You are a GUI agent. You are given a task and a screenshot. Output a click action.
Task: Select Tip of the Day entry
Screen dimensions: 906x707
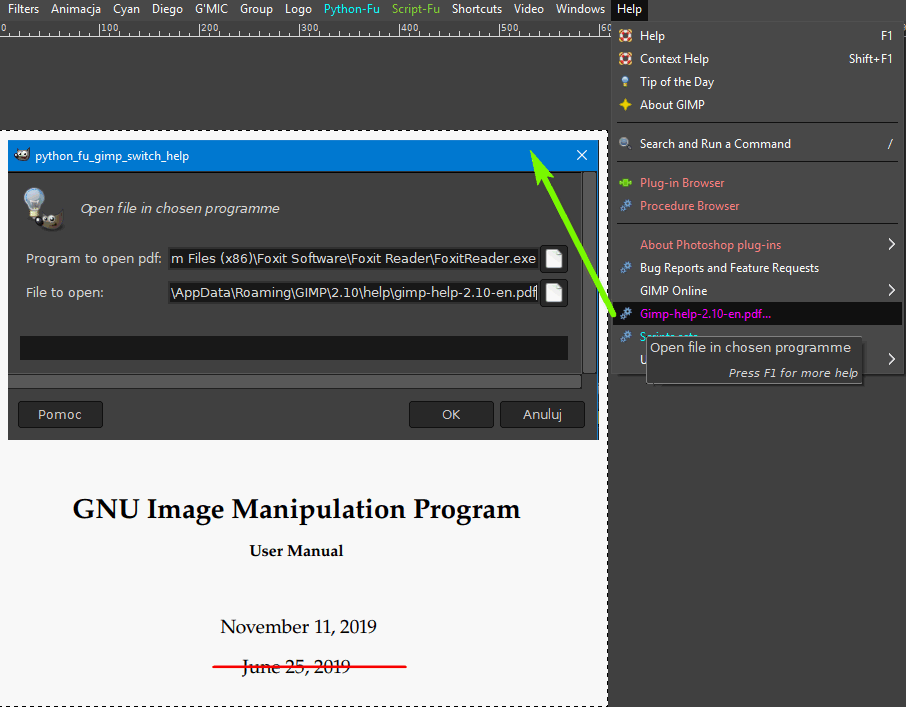(757, 82)
